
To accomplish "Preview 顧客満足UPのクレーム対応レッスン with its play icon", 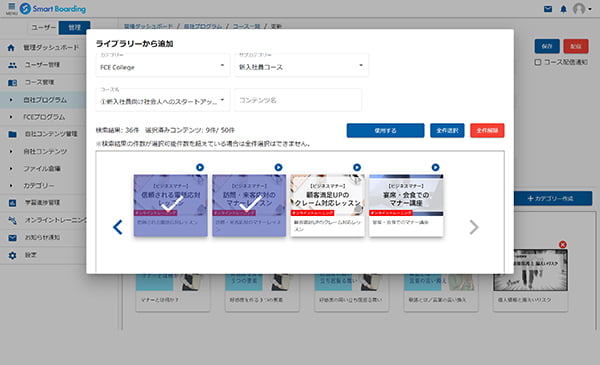I will coord(357,167).
